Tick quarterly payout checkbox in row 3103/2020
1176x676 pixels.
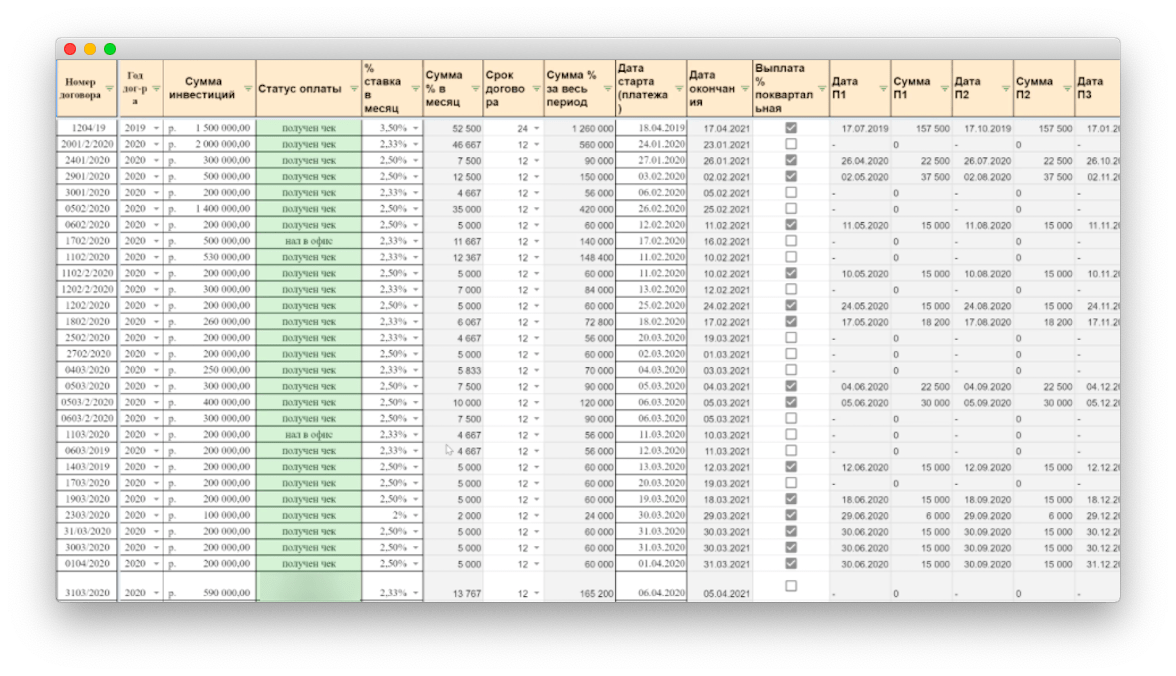click(791, 586)
